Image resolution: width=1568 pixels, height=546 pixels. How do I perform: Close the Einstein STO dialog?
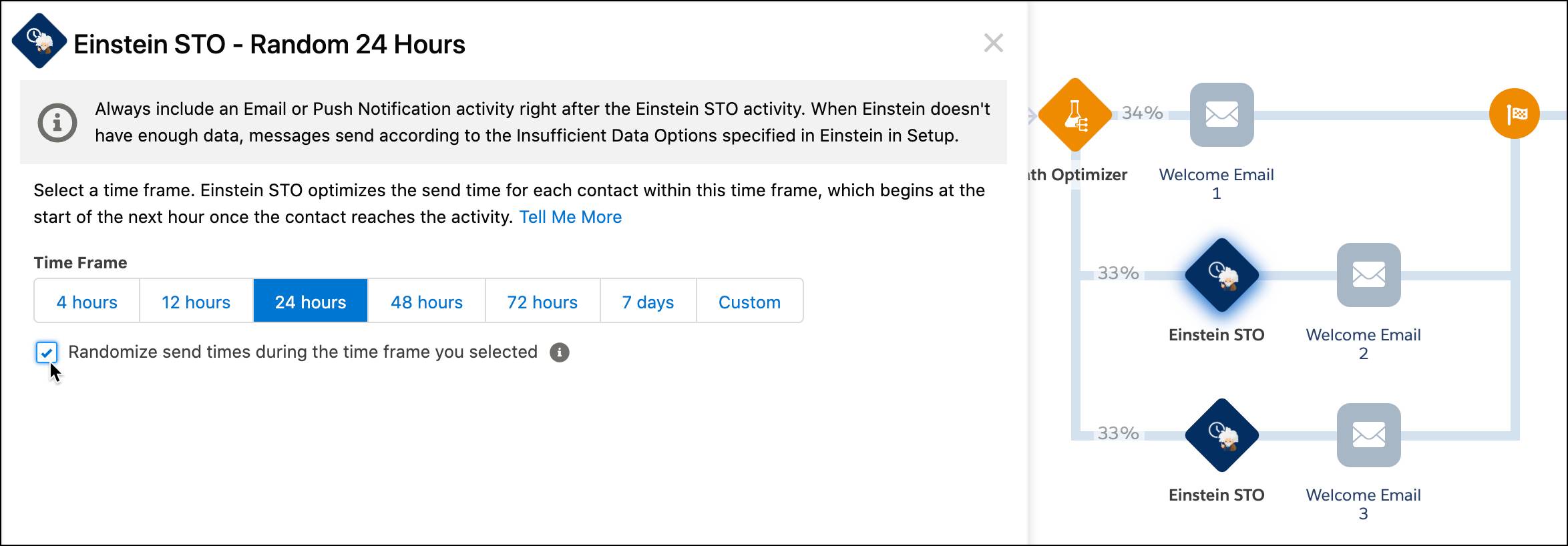click(993, 43)
